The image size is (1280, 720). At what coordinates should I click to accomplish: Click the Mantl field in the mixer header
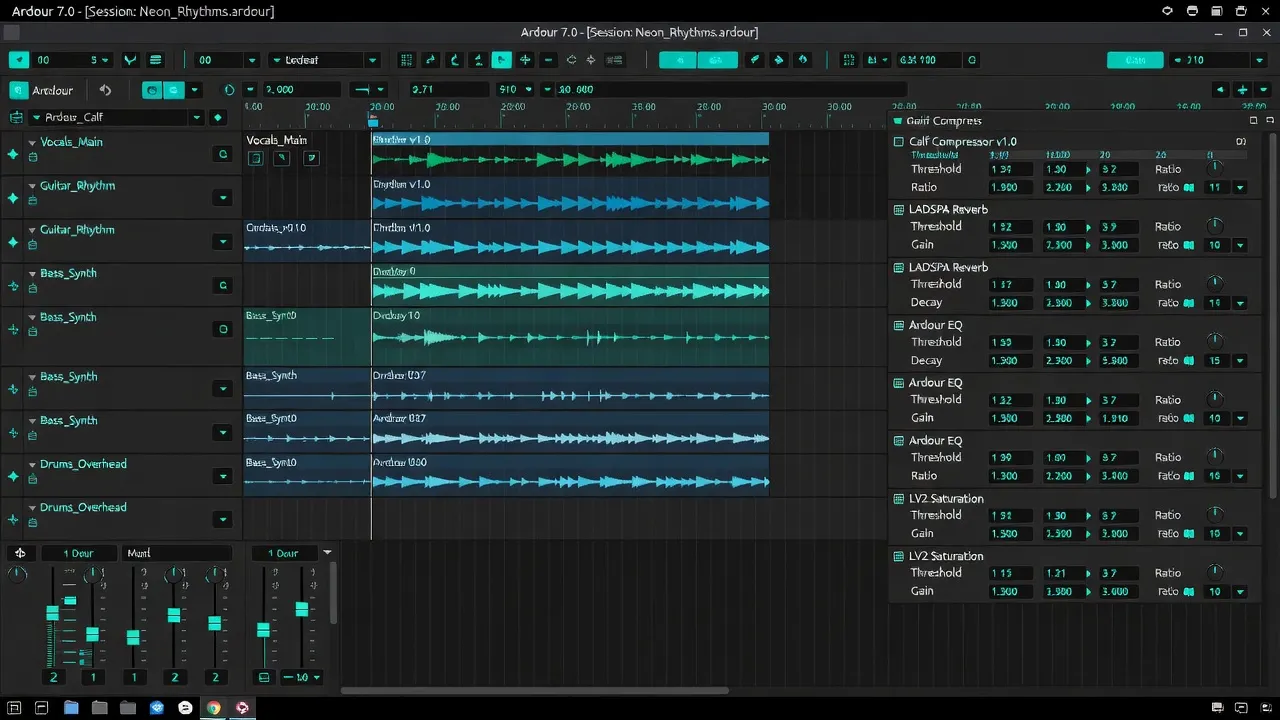[x=177, y=553]
